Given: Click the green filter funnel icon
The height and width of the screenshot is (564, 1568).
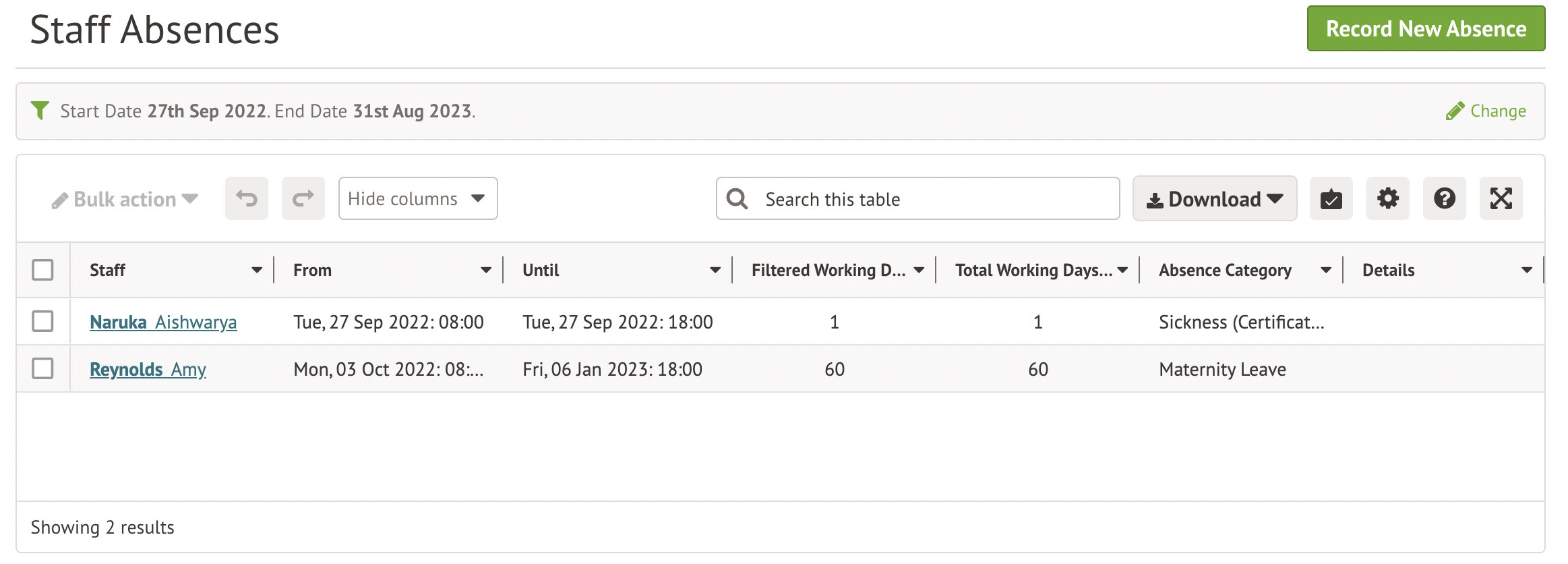Looking at the screenshot, I should pos(40,110).
